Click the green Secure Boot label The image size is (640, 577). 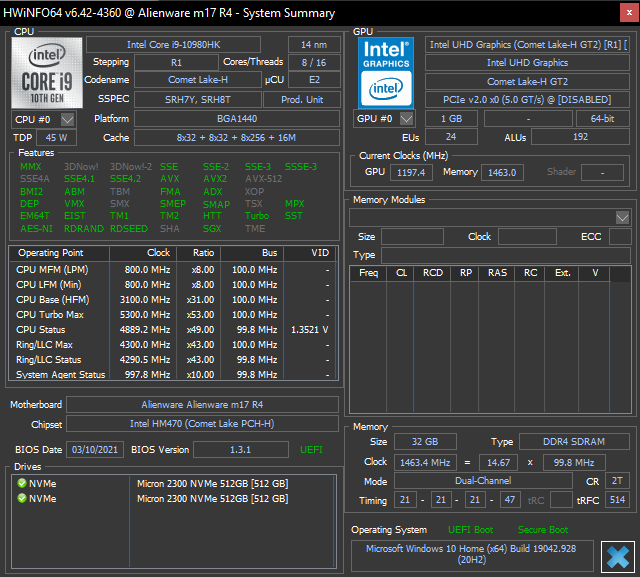542,530
